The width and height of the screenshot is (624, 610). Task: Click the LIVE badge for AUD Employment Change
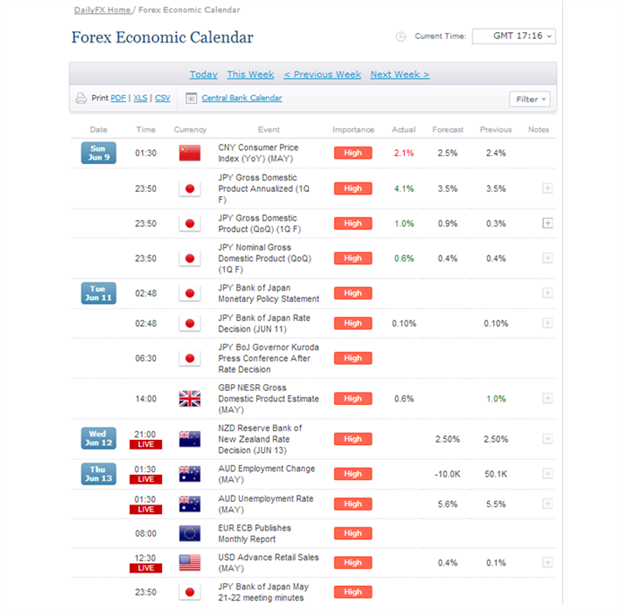point(146,479)
